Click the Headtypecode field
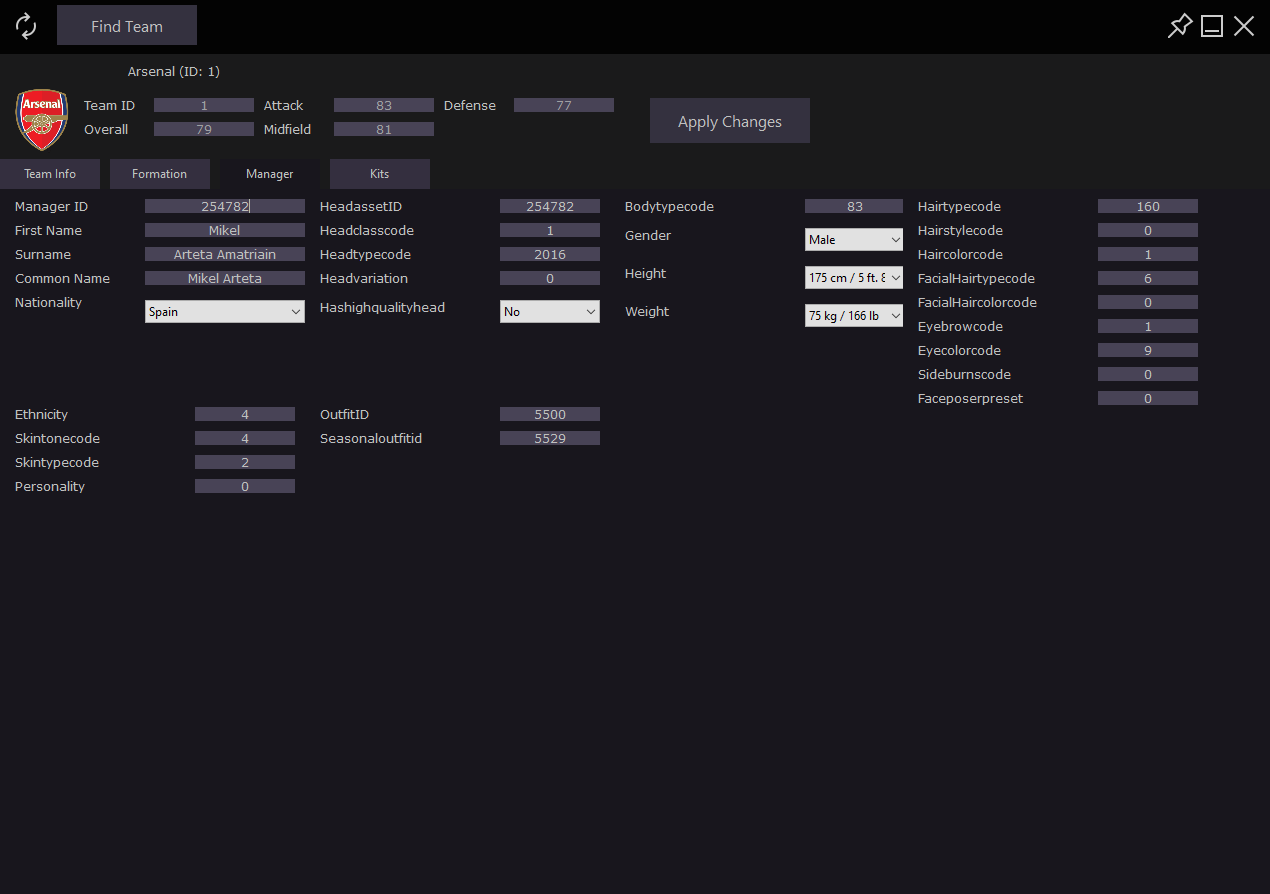 coord(550,254)
